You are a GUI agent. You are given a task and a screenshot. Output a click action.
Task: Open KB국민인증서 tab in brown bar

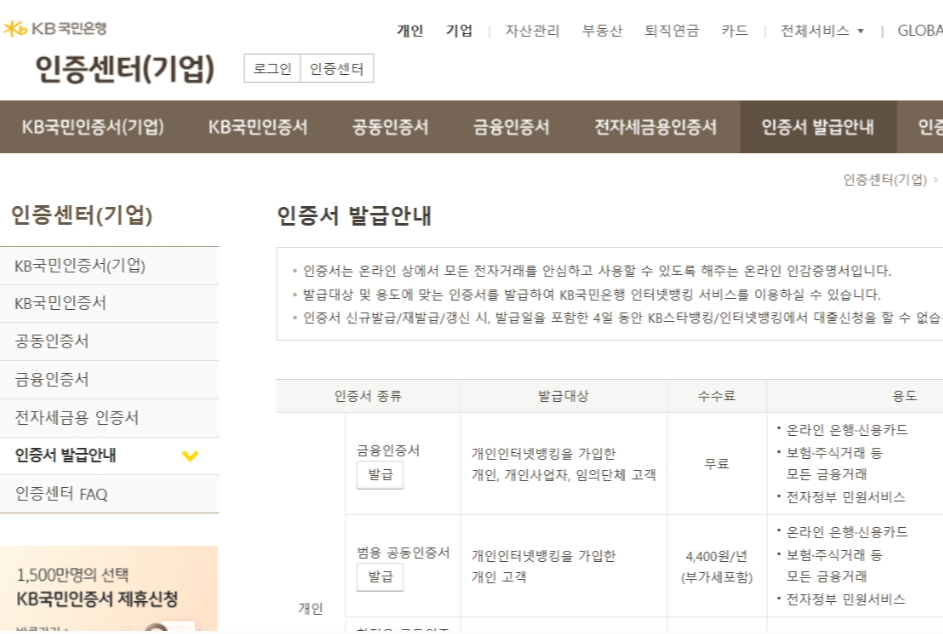click(258, 127)
